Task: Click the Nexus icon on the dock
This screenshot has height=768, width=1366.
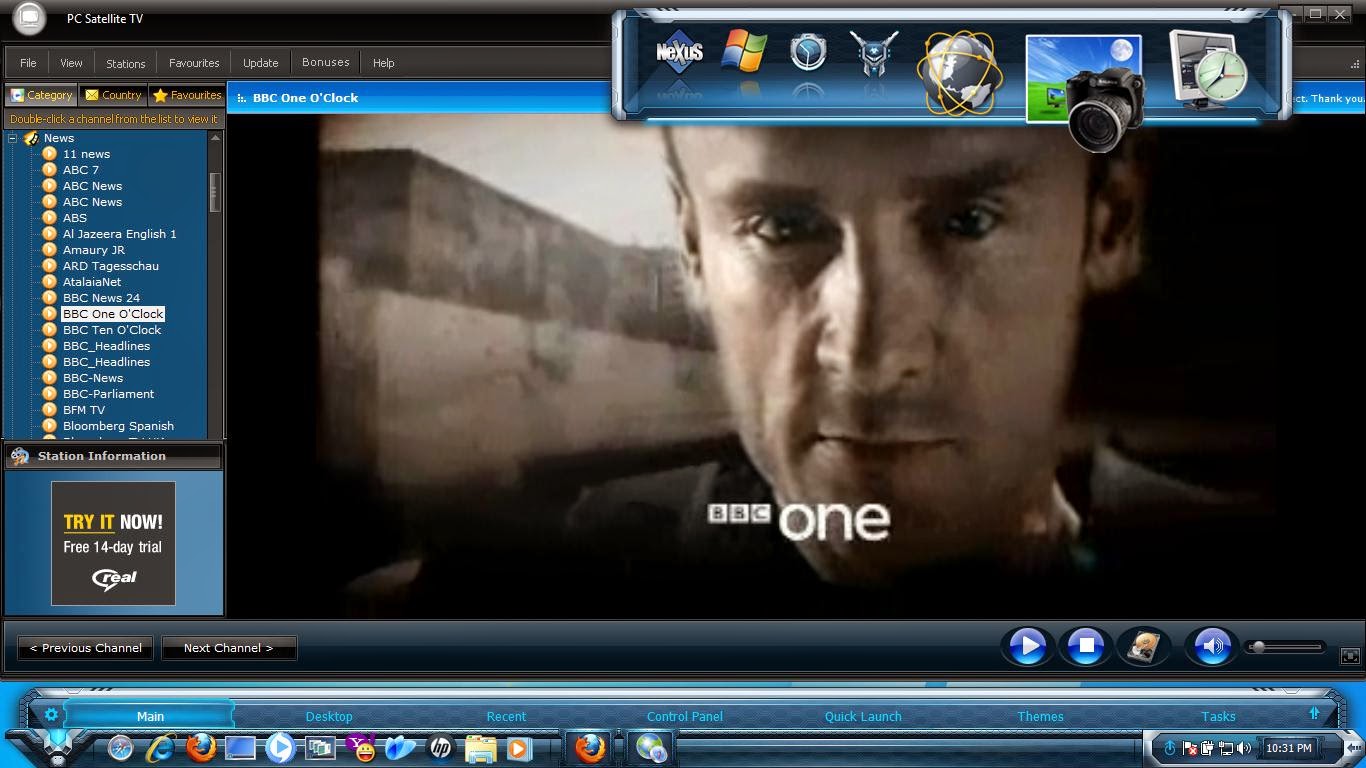Action: [x=679, y=52]
